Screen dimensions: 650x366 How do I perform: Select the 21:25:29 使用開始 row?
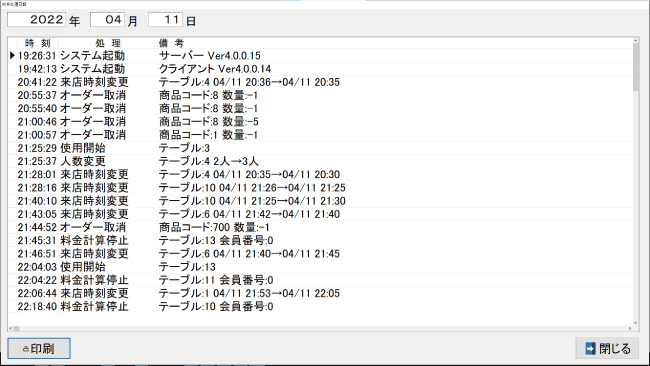[320, 148]
